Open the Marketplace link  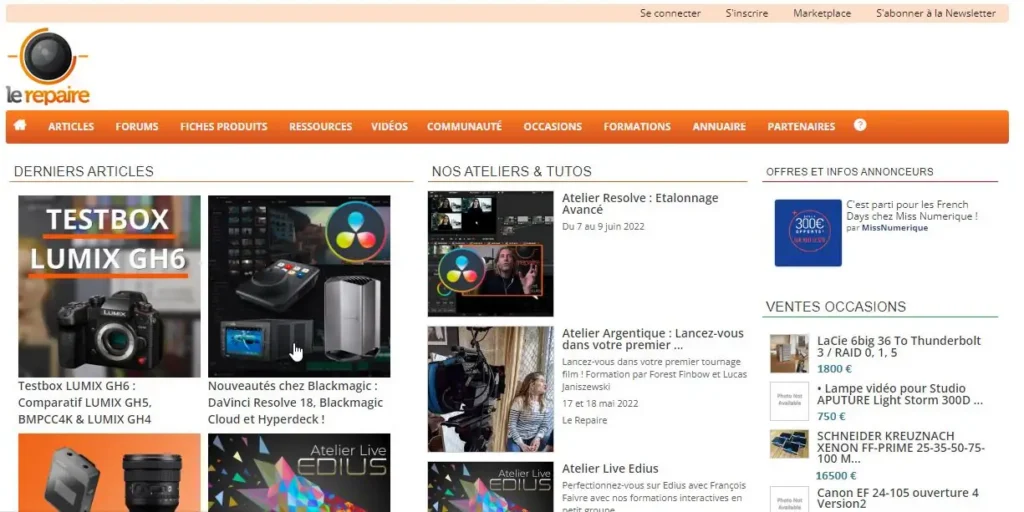click(822, 13)
